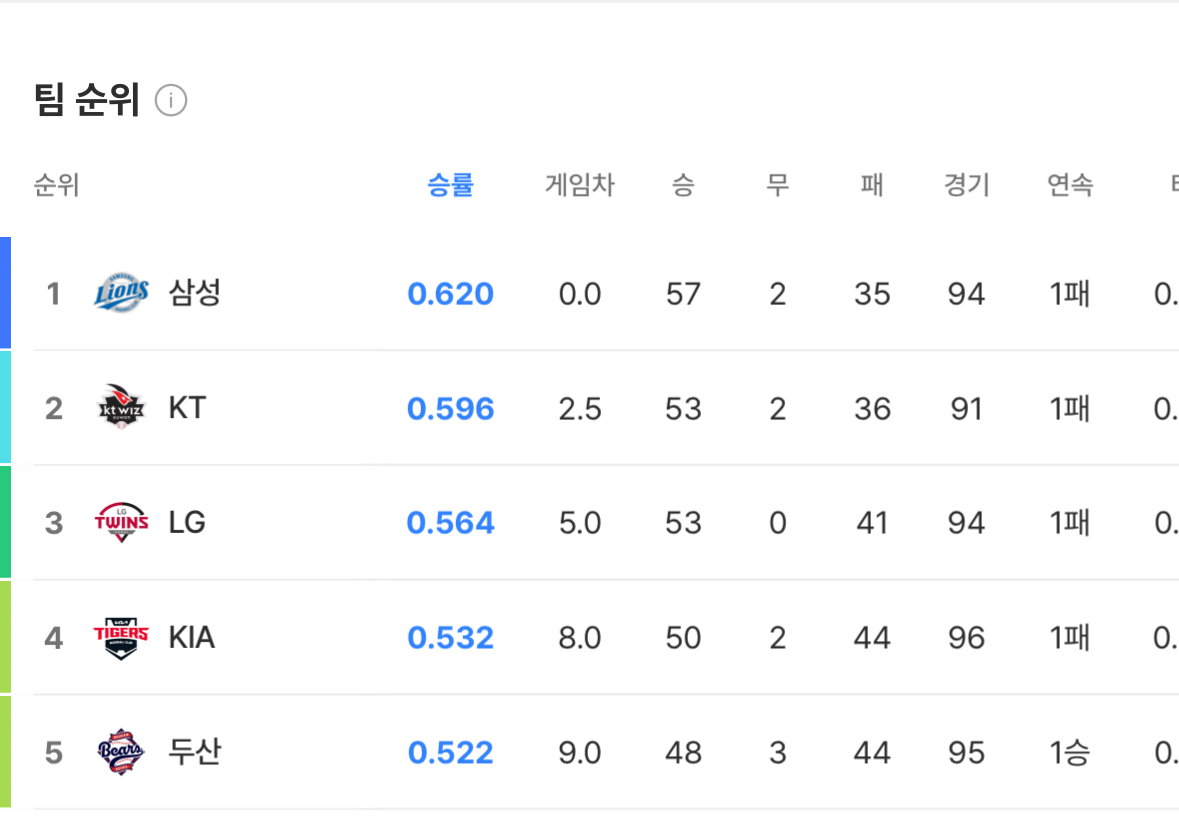The width and height of the screenshot is (1179, 817).
Task: Select the 패 column header
Action: (872, 184)
